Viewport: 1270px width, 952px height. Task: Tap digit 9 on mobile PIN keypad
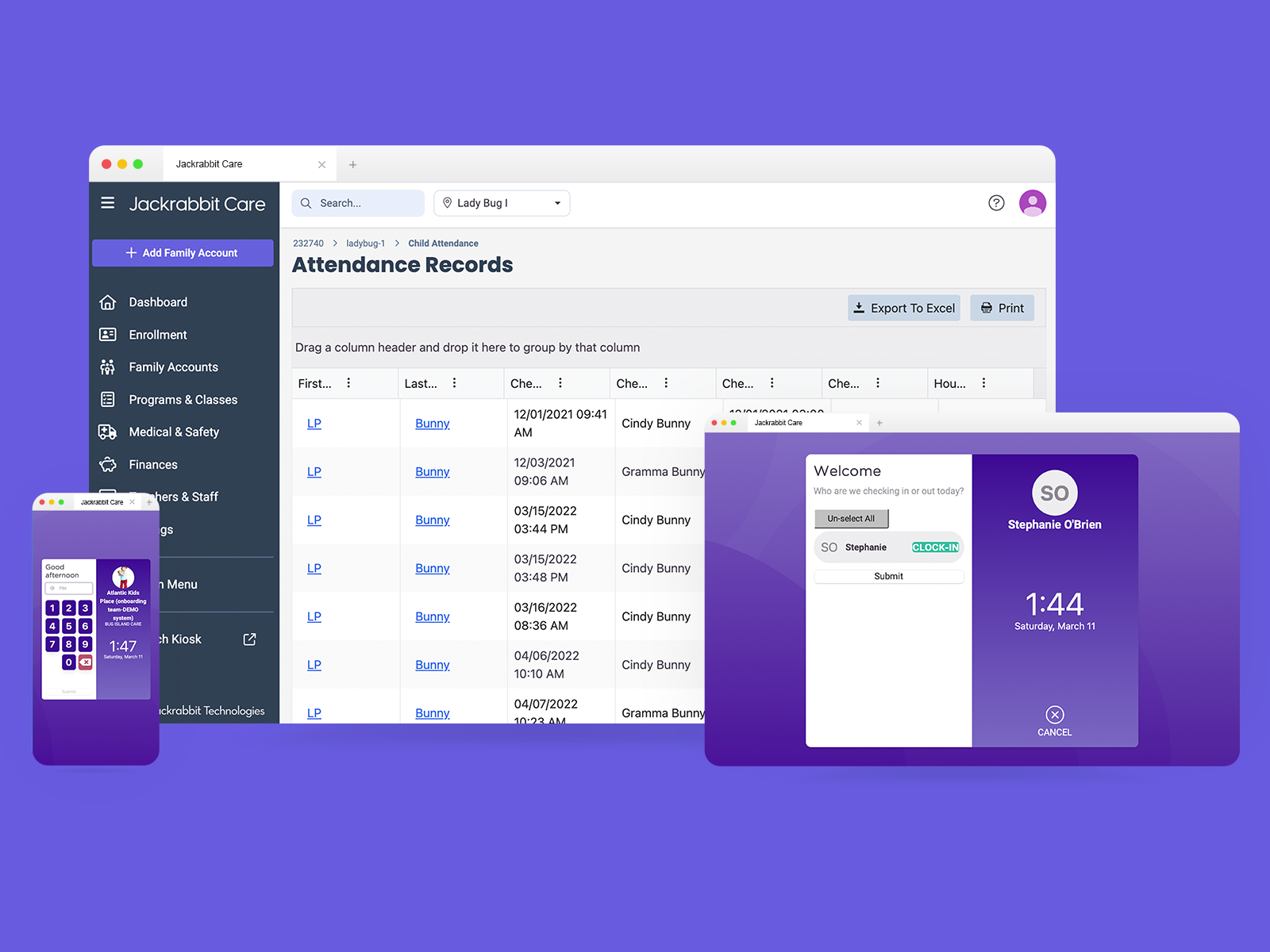85,644
